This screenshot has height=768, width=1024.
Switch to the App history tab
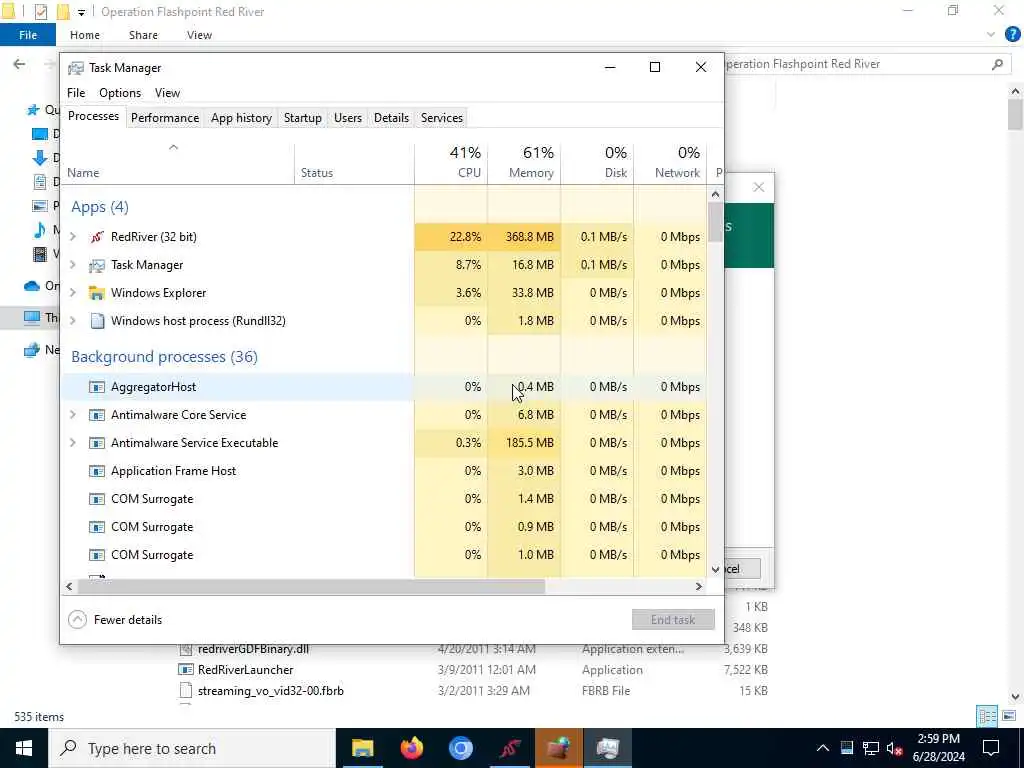[241, 118]
